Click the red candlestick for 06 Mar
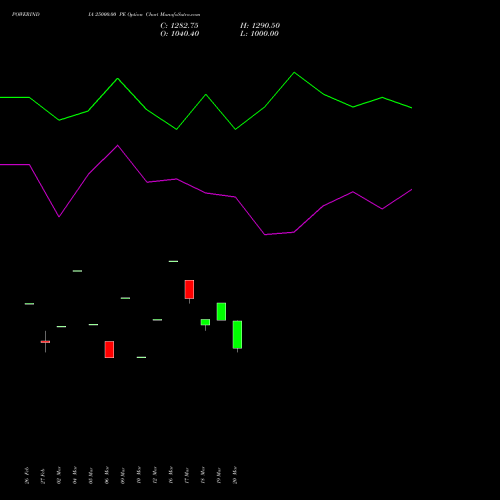The width and height of the screenshot is (500, 500). point(109,349)
